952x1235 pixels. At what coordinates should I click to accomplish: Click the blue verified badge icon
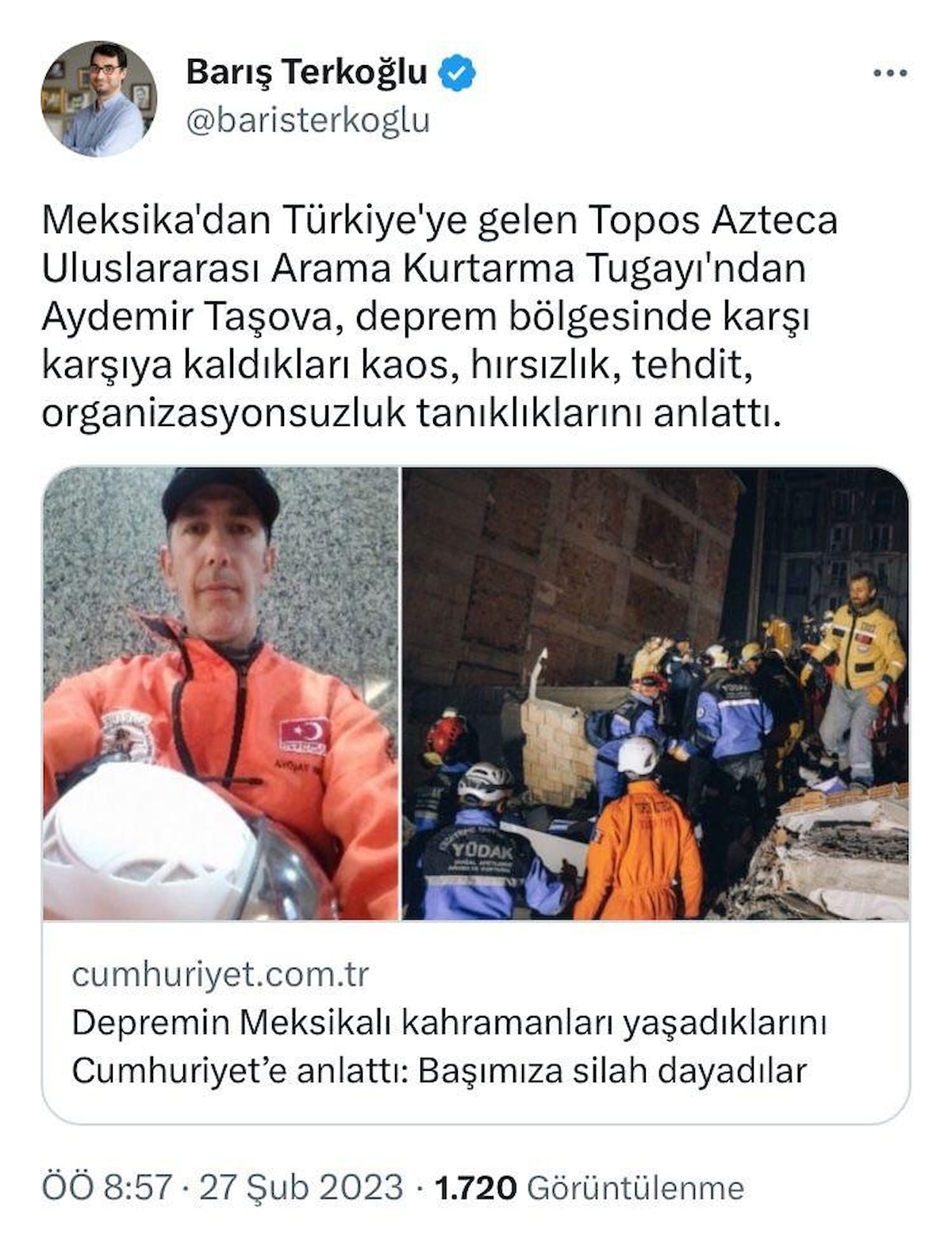(458, 72)
